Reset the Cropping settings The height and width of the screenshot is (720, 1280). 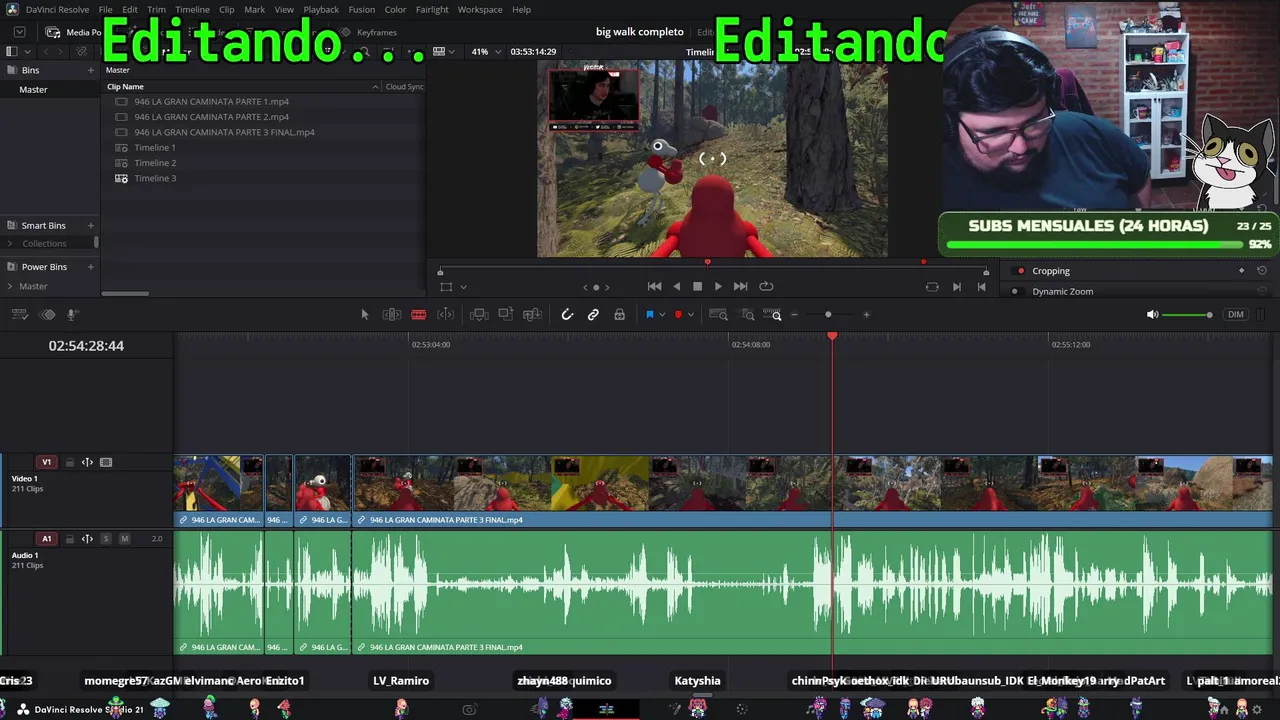1262,271
